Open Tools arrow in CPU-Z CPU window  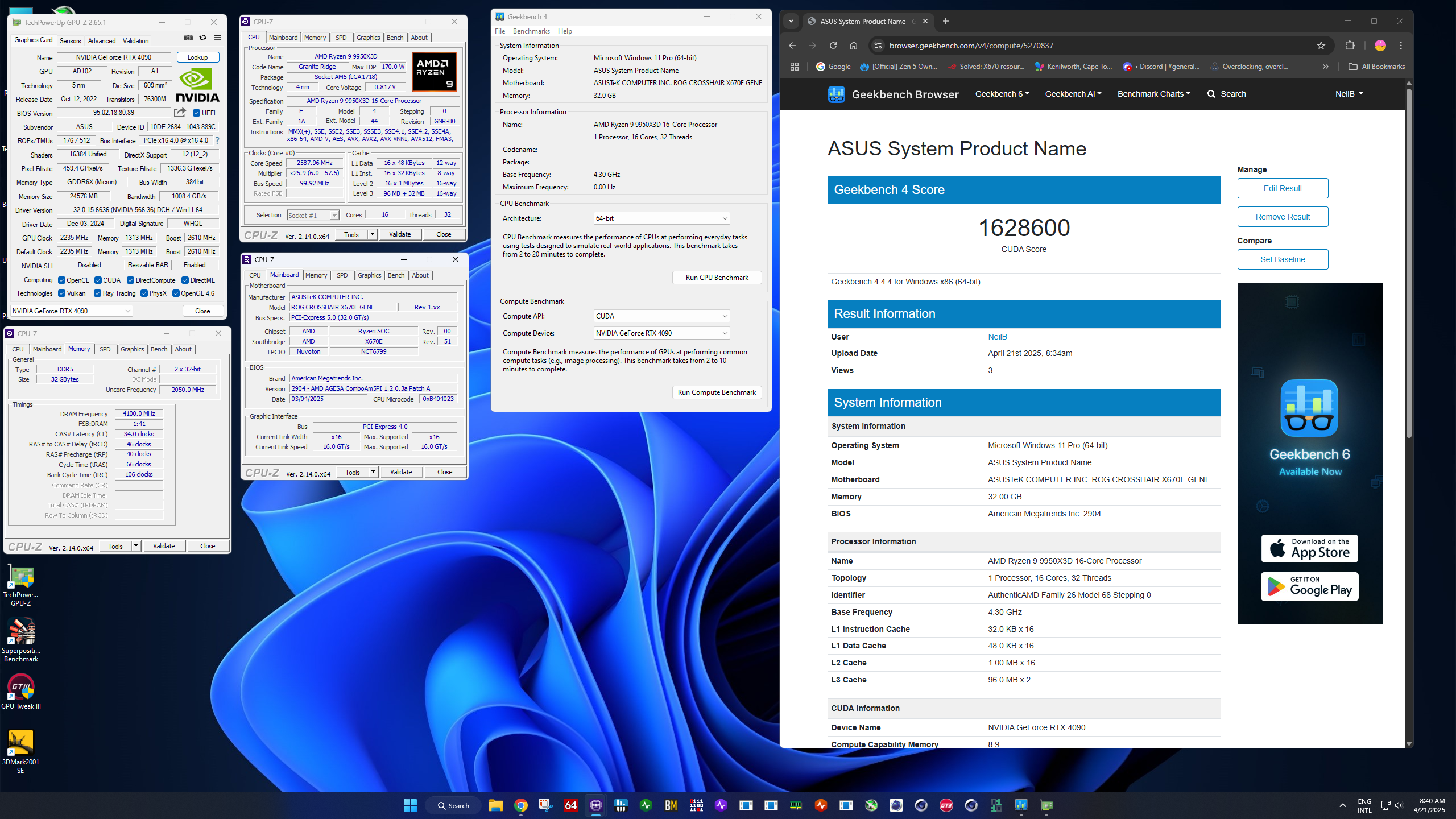[372, 234]
